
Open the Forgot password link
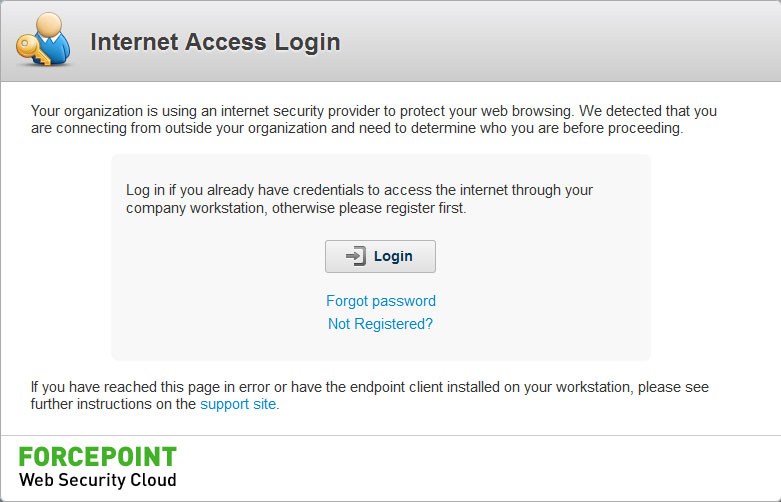[x=381, y=301]
